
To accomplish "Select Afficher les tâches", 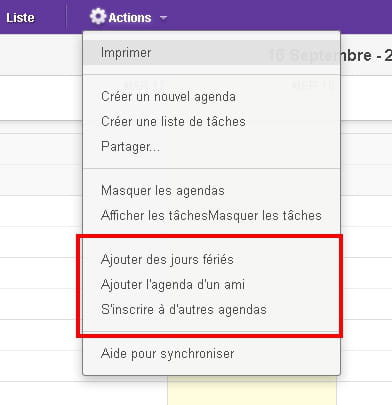I will [154, 215].
